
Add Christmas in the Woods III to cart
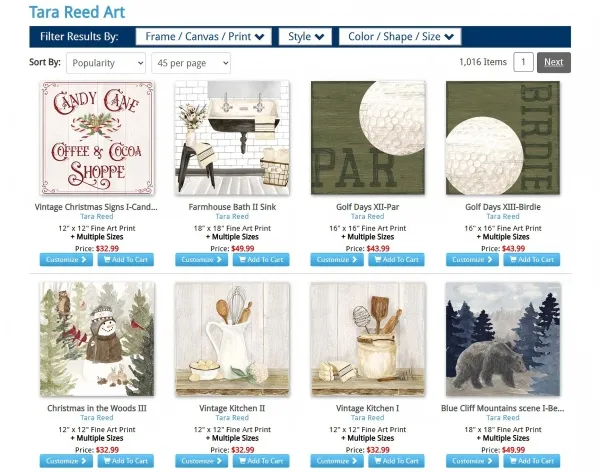pos(126,461)
